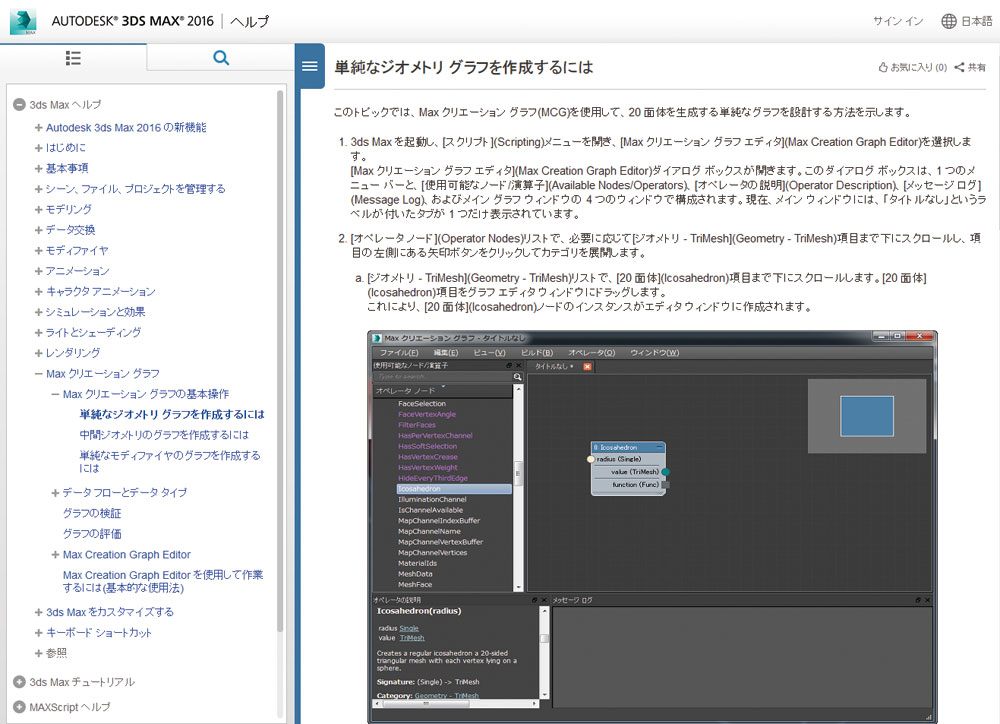The height and width of the screenshot is (724, 1000).
Task: Click FaceSelection in the operator list
Action: 422,404
